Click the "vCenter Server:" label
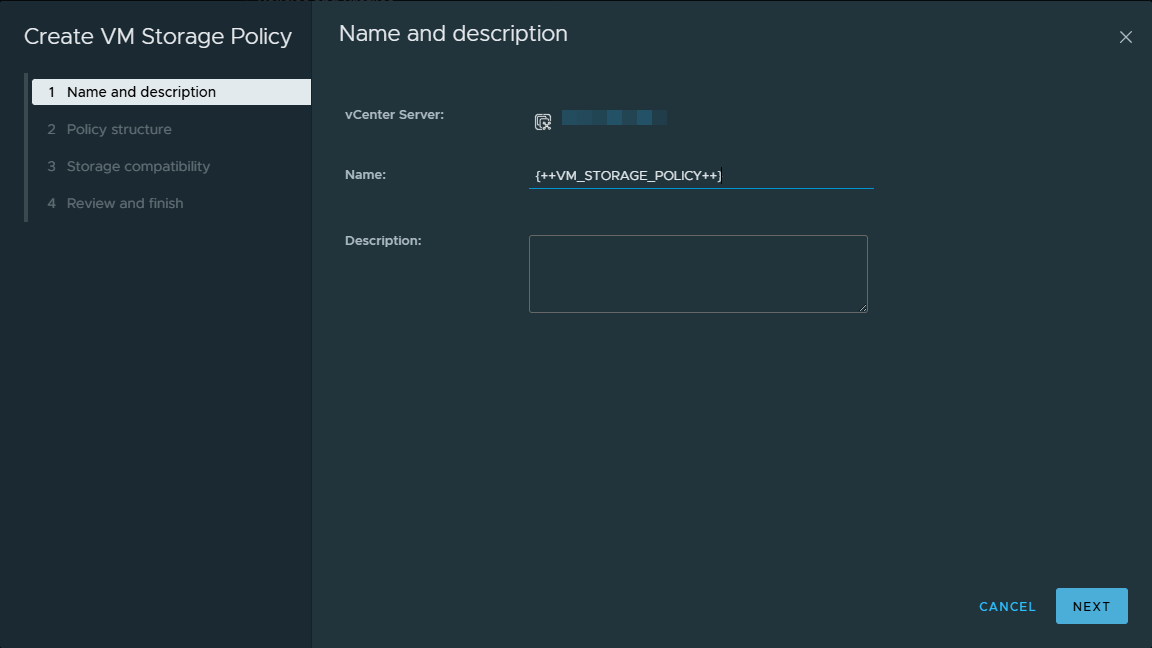Viewport: 1152px width, 648px height. tap(394, 115)
